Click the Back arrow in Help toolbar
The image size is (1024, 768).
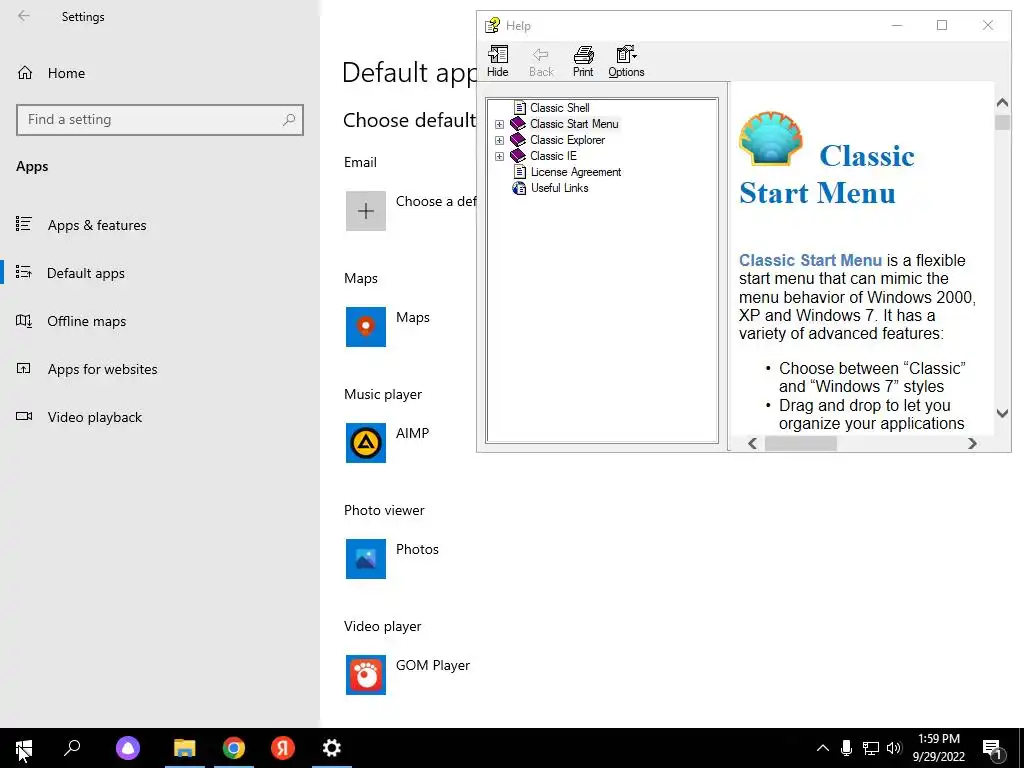(x=541, y=61)
